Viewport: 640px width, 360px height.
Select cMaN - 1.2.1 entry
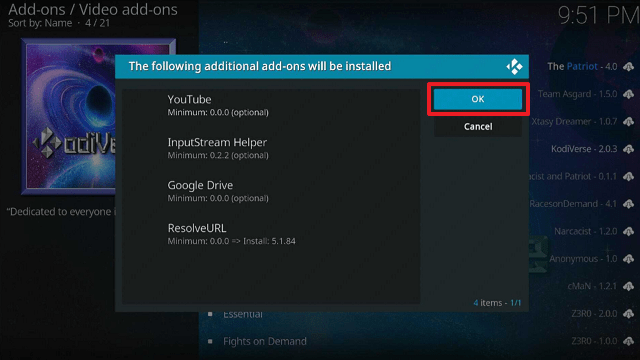point(592,286)
